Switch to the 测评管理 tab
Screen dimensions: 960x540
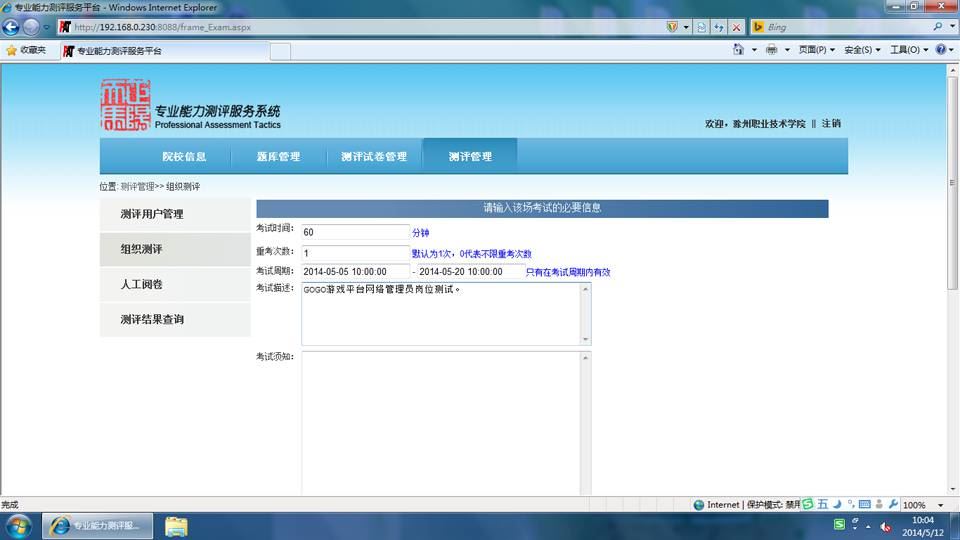(x=470, y=157)
